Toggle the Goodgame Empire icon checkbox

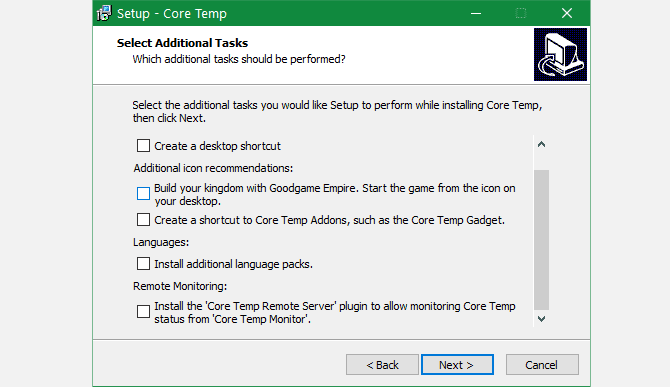click(143, 194)
